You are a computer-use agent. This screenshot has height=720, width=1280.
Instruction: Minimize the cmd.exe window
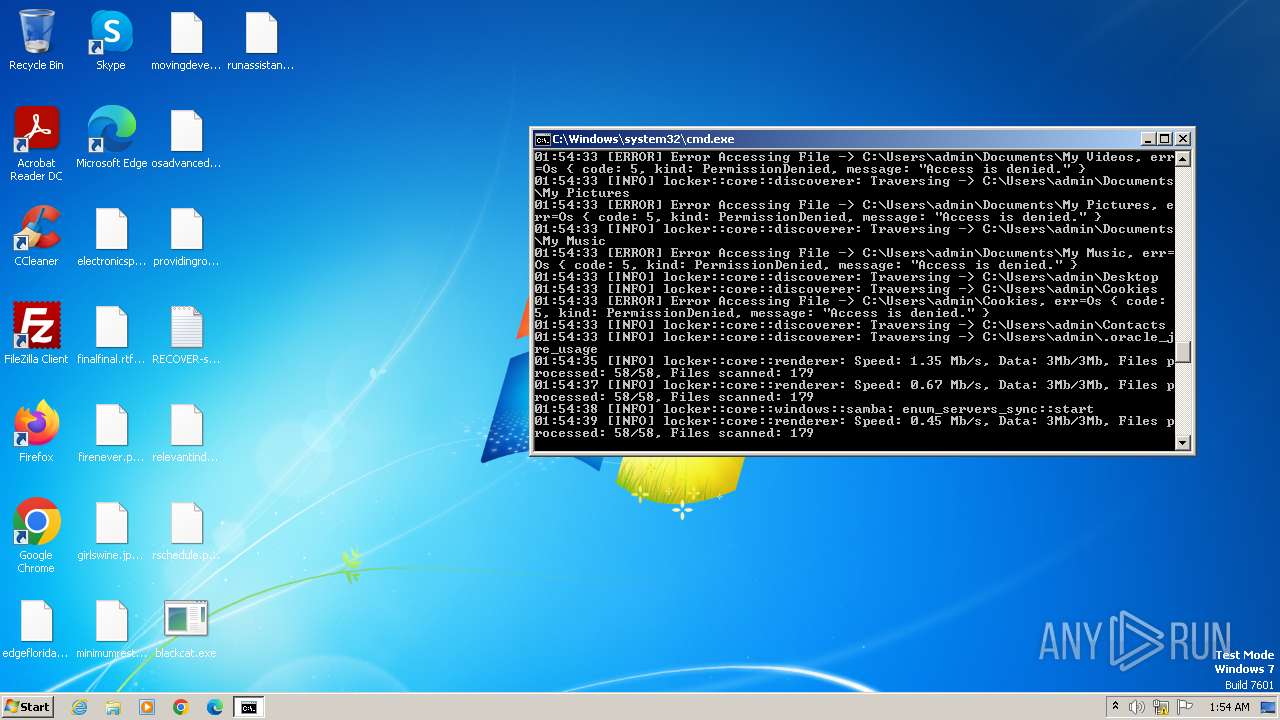(x=1149, y=139)
